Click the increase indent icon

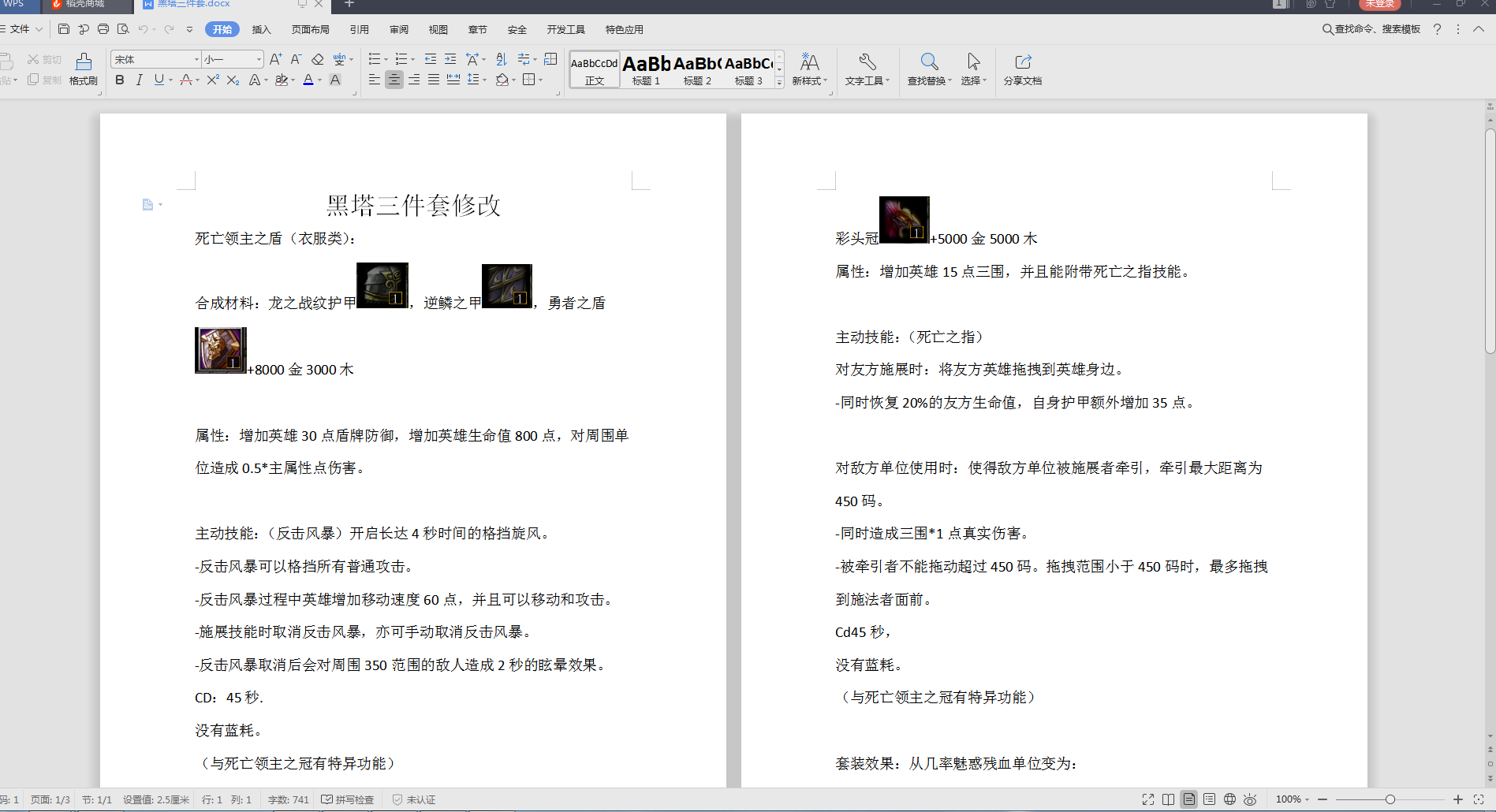pyautogui.click(x=450, y=59)
